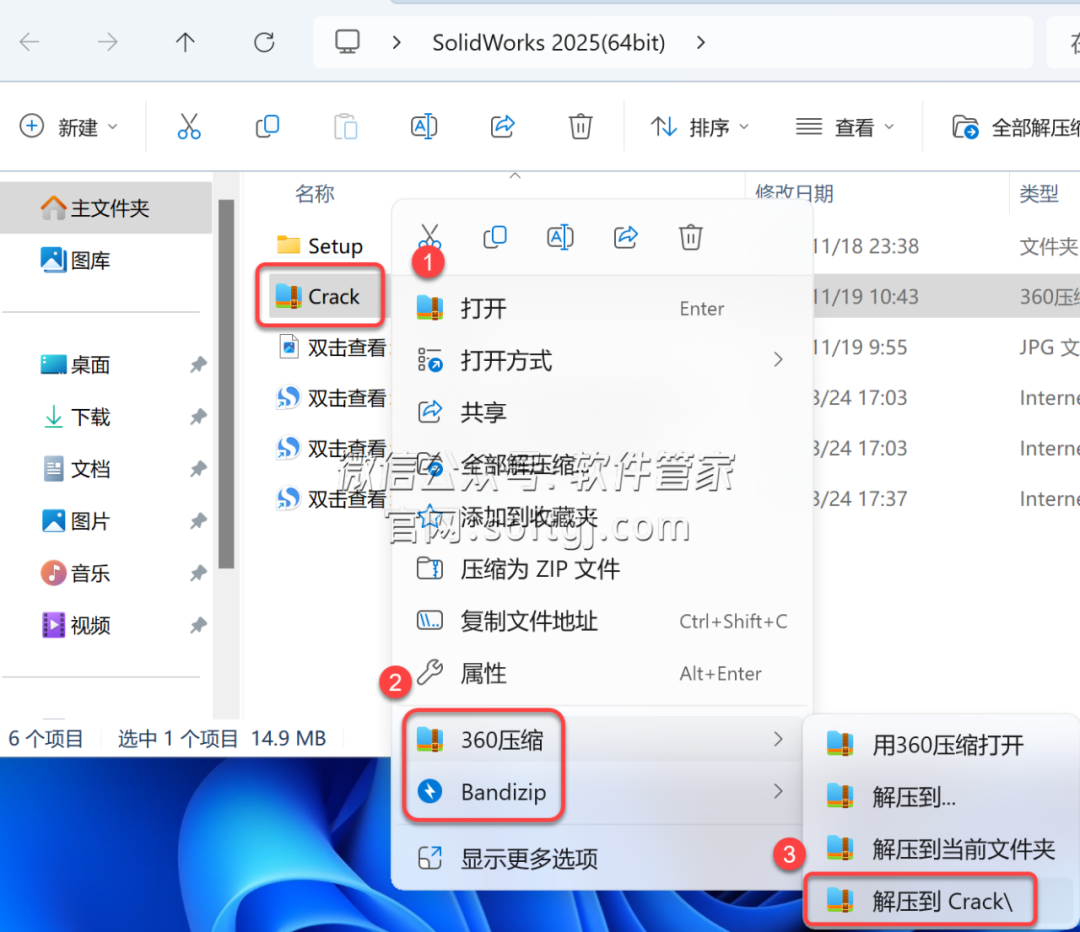
Task: Sort by the 类型 column header
Action: [1039, 194]
